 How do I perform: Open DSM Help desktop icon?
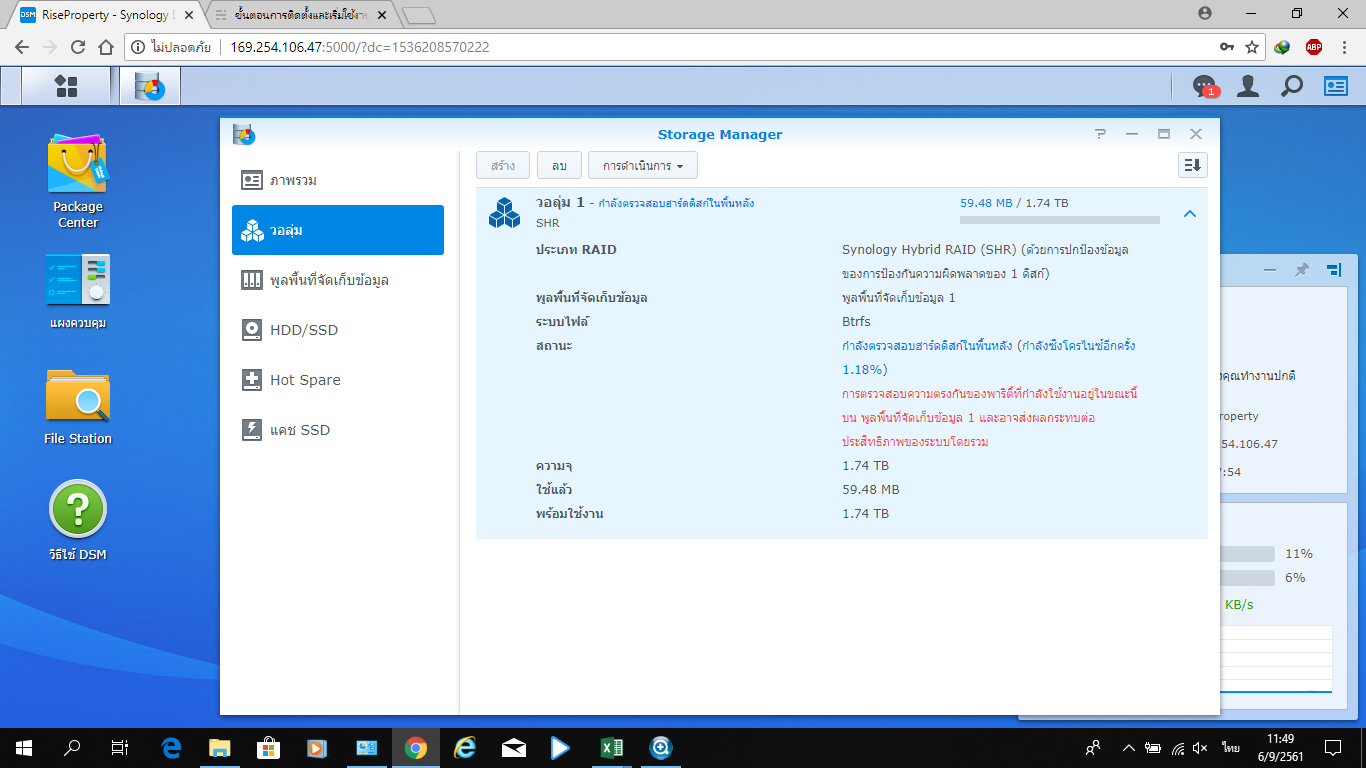click(x=77, y=520)
